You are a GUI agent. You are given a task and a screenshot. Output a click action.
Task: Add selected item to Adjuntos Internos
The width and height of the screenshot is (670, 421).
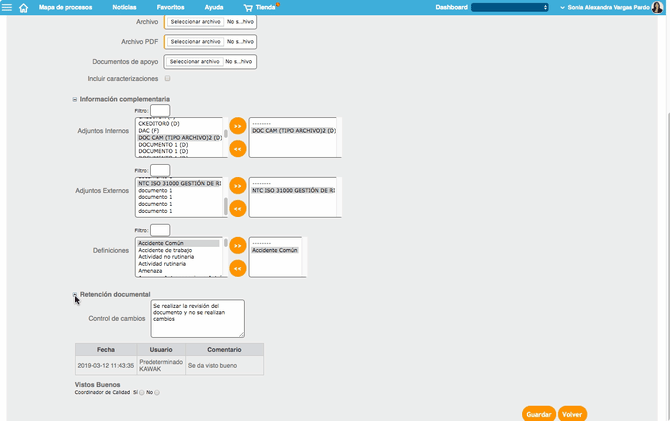[x=237, y=126]
